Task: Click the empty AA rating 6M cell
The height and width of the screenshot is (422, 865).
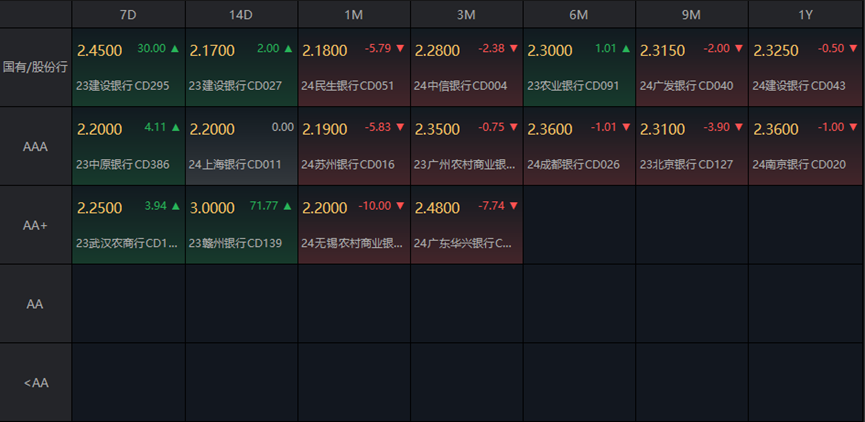Action: click(x=579, y=303)
